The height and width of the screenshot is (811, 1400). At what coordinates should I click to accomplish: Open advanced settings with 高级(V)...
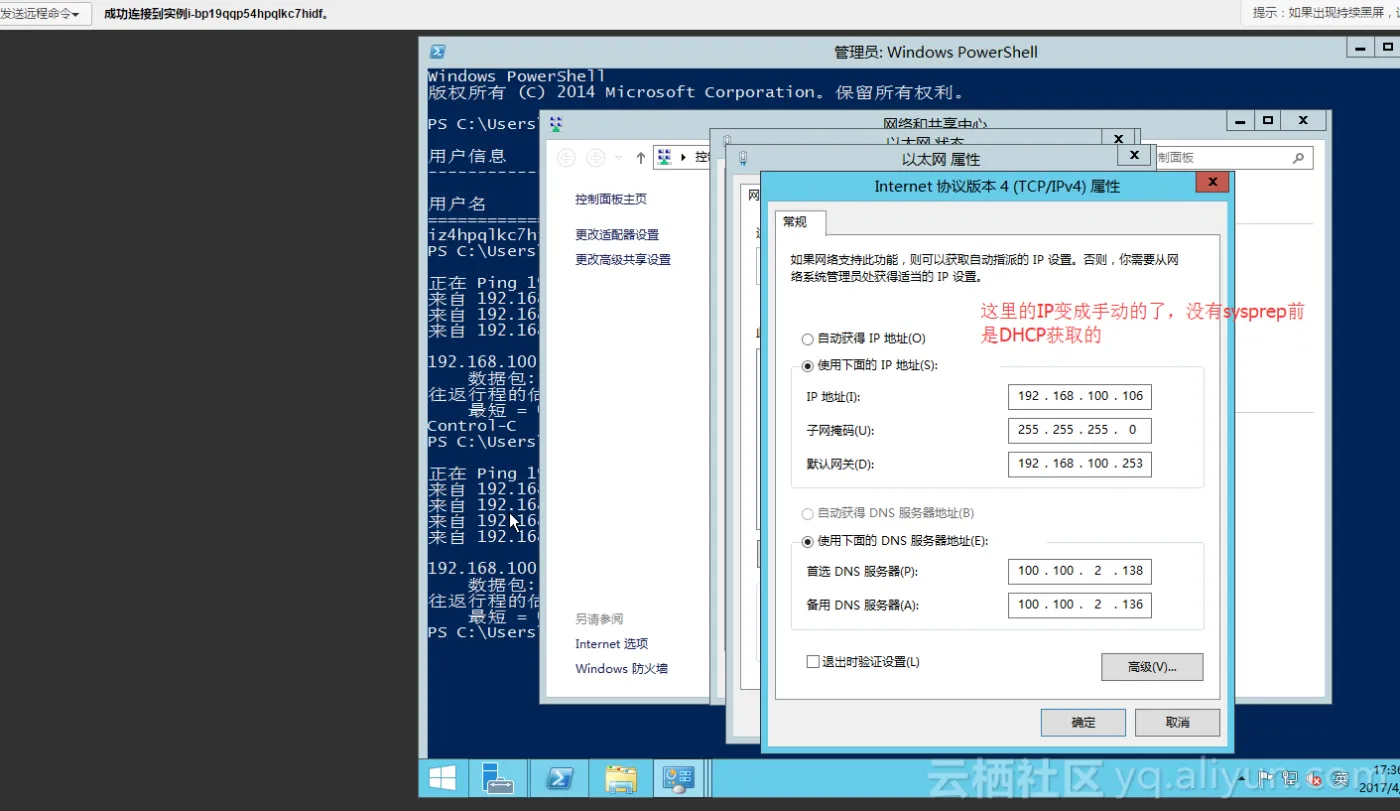tap(1151, 667)
